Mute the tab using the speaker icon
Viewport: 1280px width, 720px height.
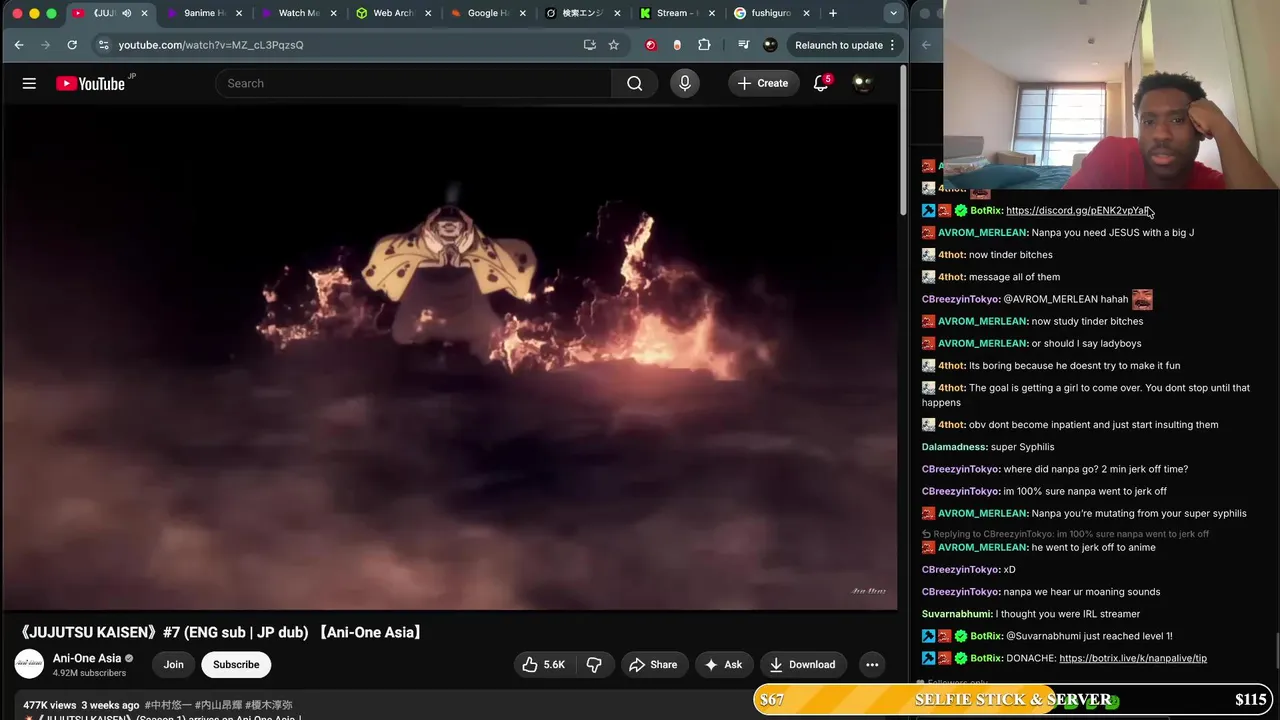126,13
